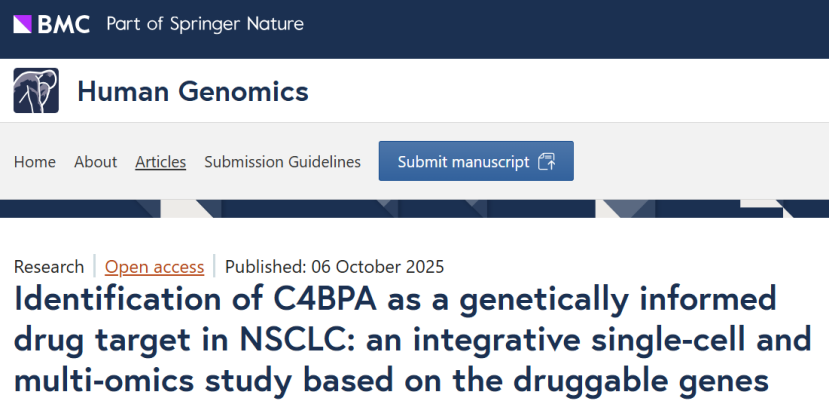Go to the About page
The image size is (830, 407).
[95, 162]
